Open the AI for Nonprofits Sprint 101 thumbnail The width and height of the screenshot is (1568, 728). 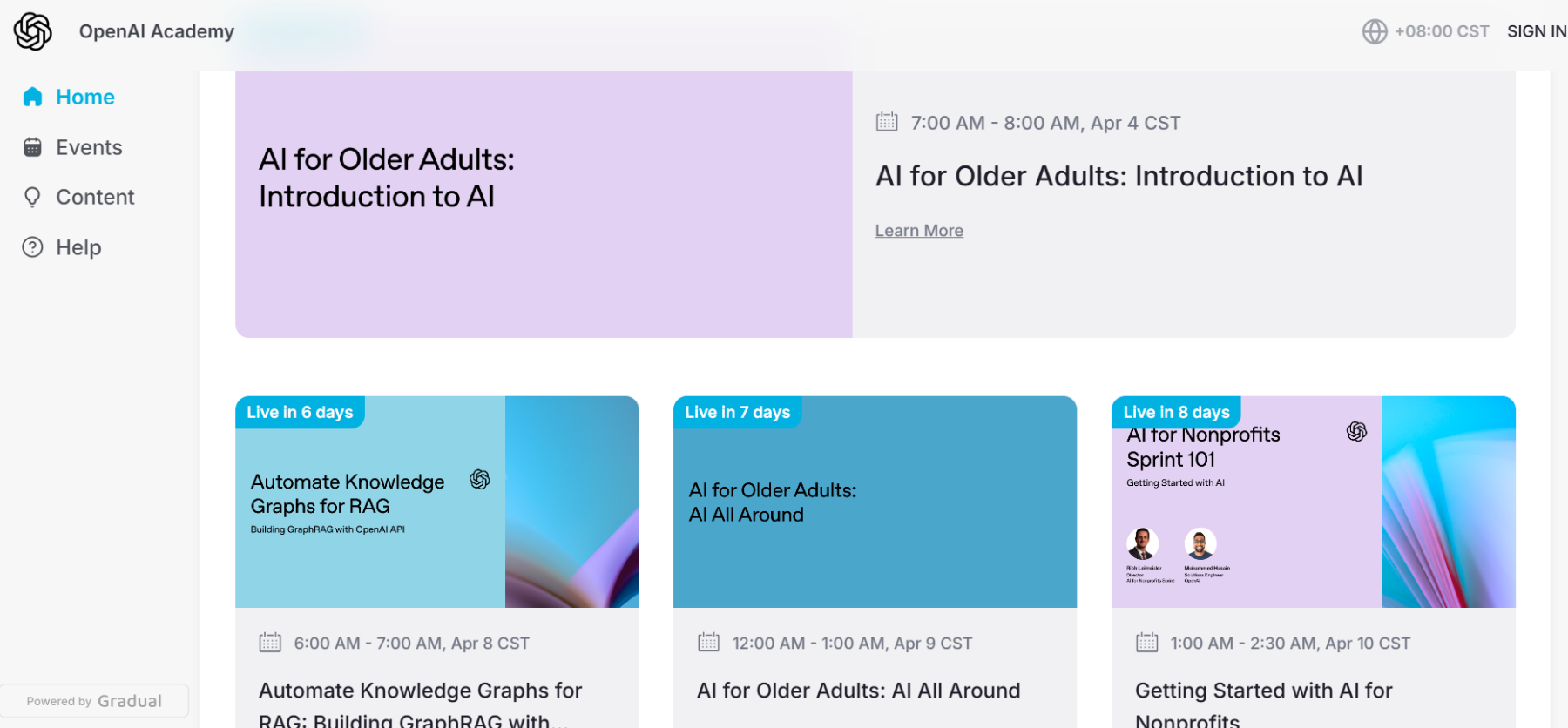(x=1314, y=502)
